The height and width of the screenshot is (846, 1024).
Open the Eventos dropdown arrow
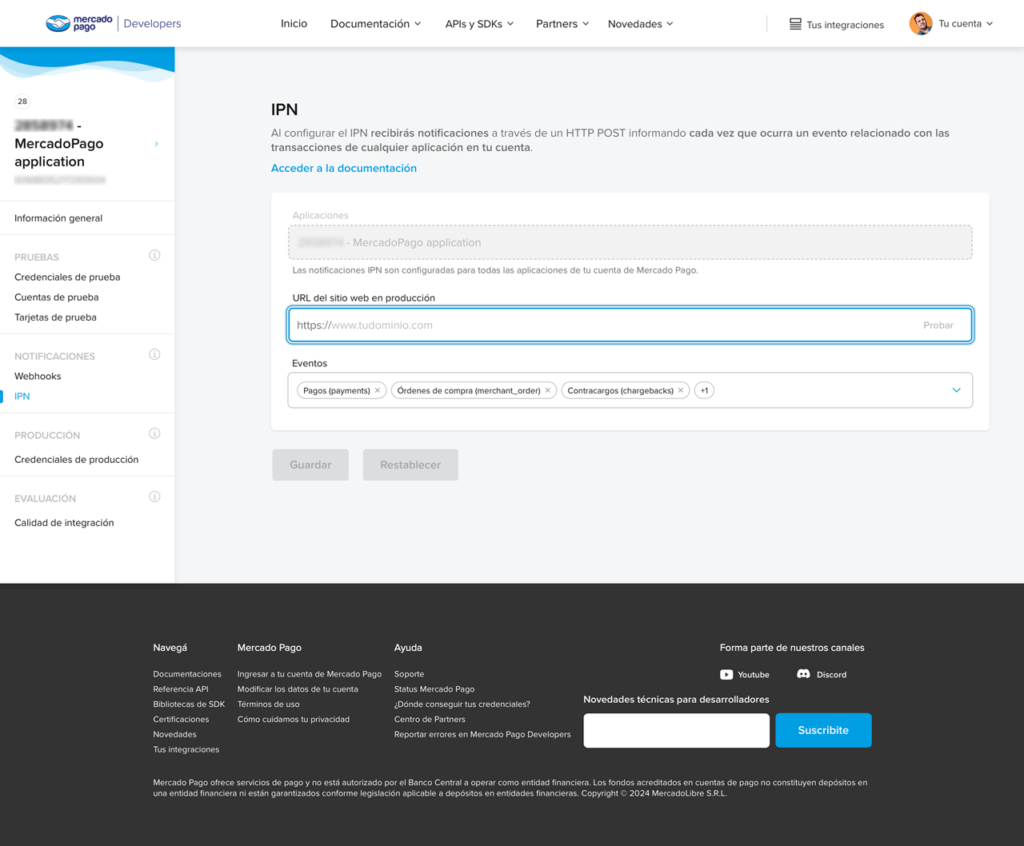[956, 390]
